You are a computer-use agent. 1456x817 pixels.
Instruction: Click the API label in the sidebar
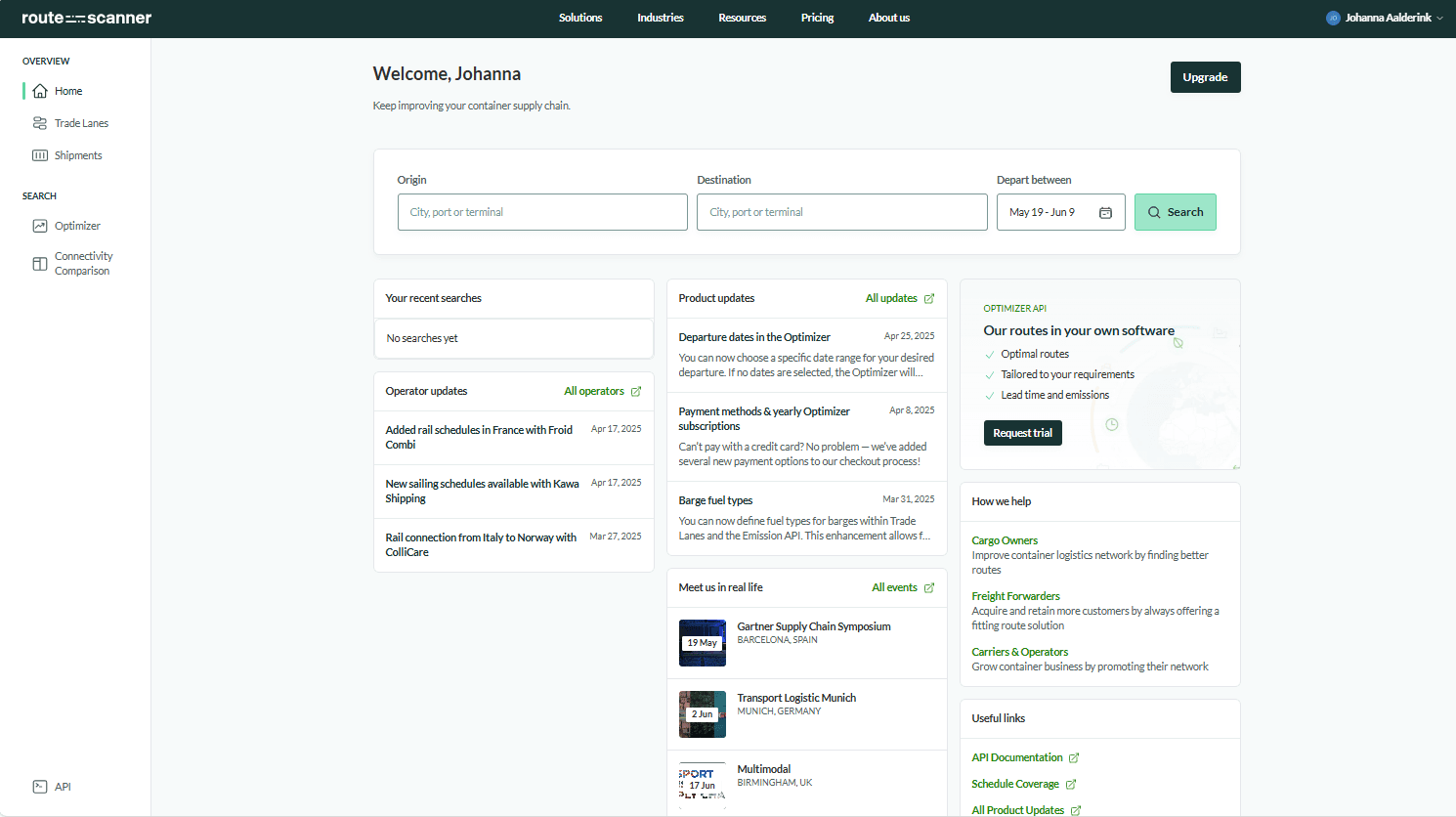63,787
